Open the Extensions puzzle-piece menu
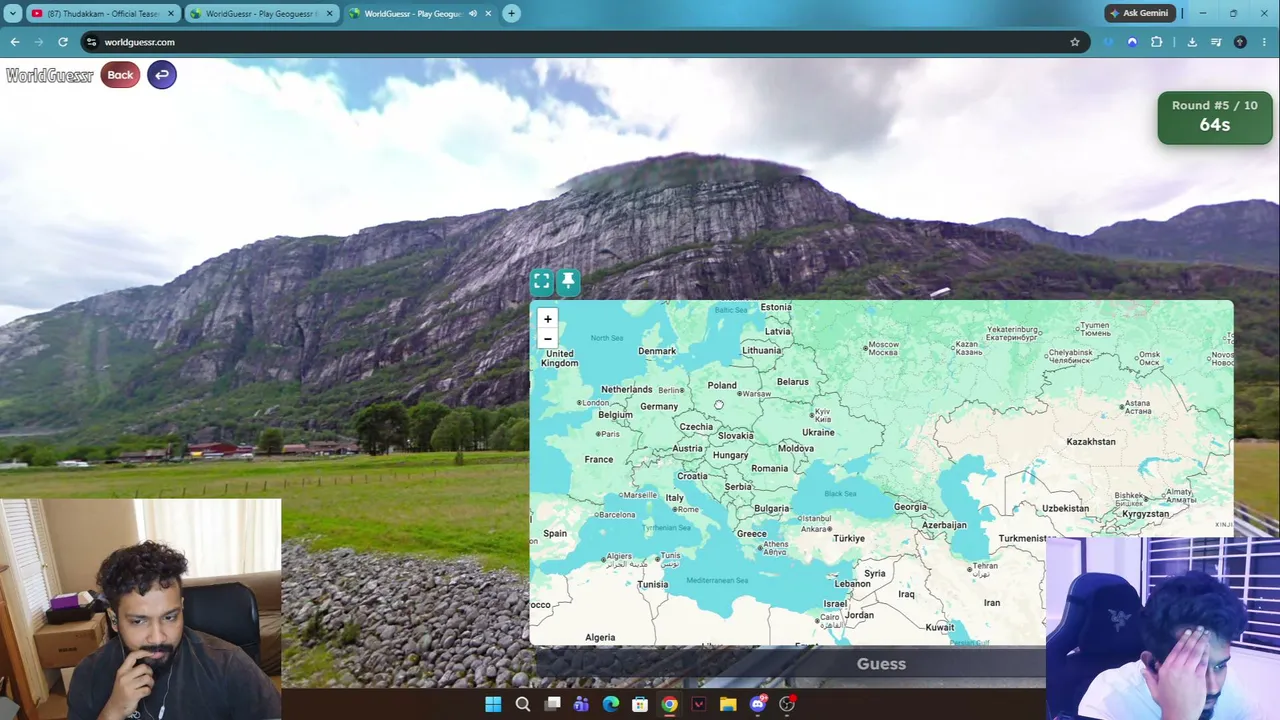This screenshot has width=1280, height=720. (1157, 42)
